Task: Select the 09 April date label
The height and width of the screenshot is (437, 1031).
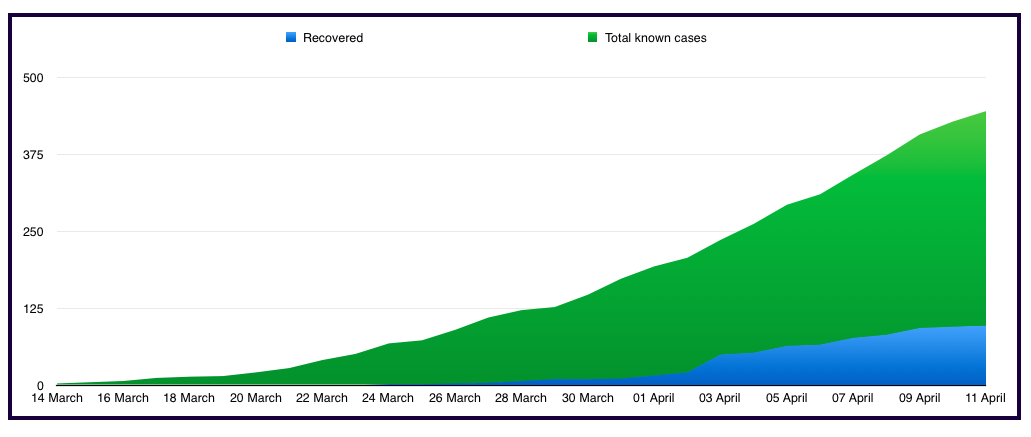Action: click(919, 398)
